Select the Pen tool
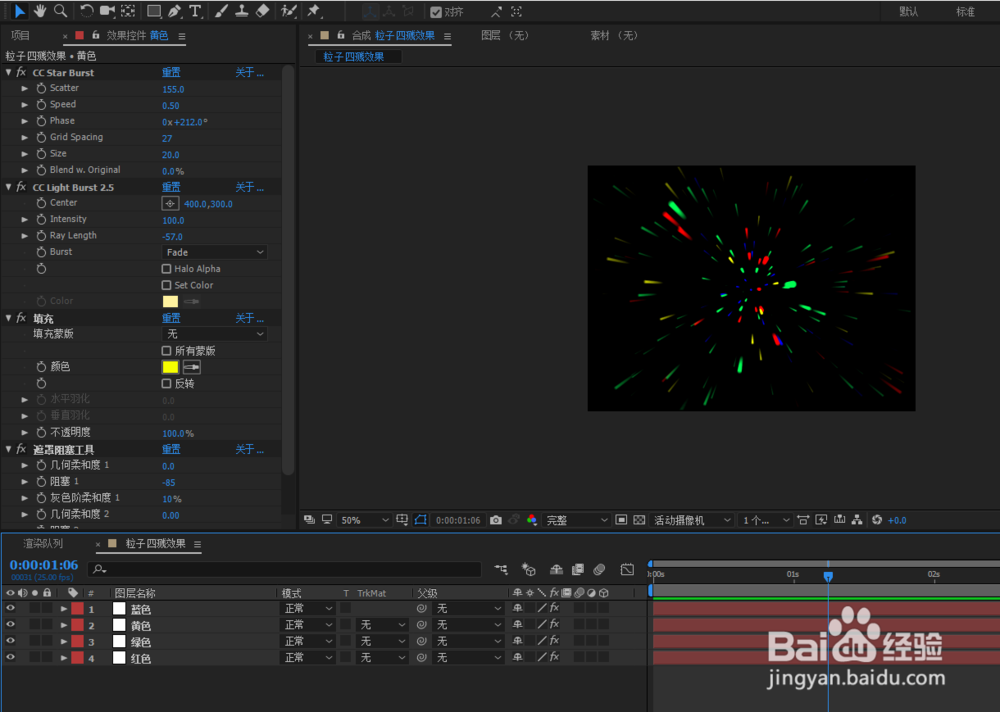This screenshot has height=712, width=1000. point(174,11)
